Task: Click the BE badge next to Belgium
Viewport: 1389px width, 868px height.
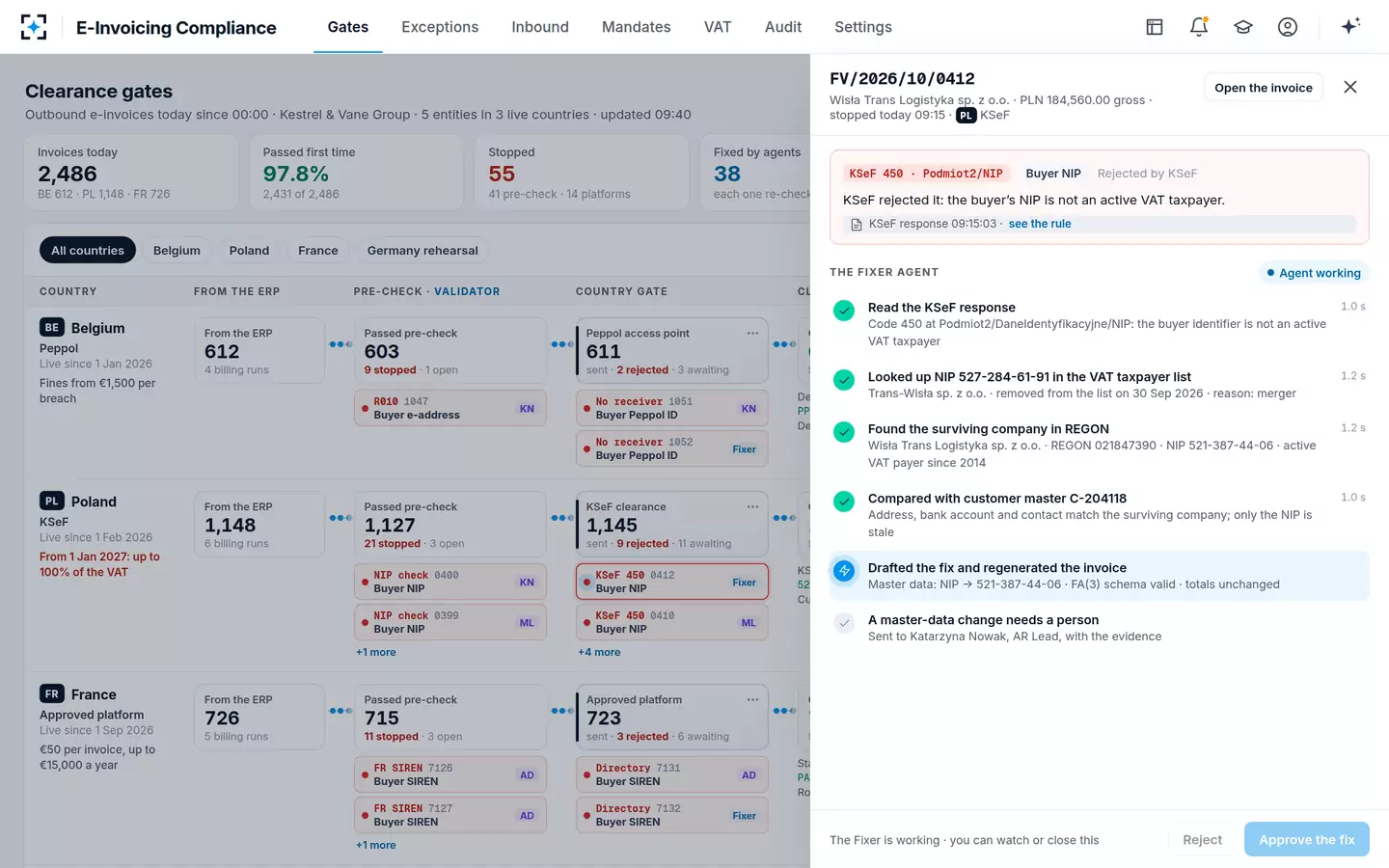Action: [52, 327]
